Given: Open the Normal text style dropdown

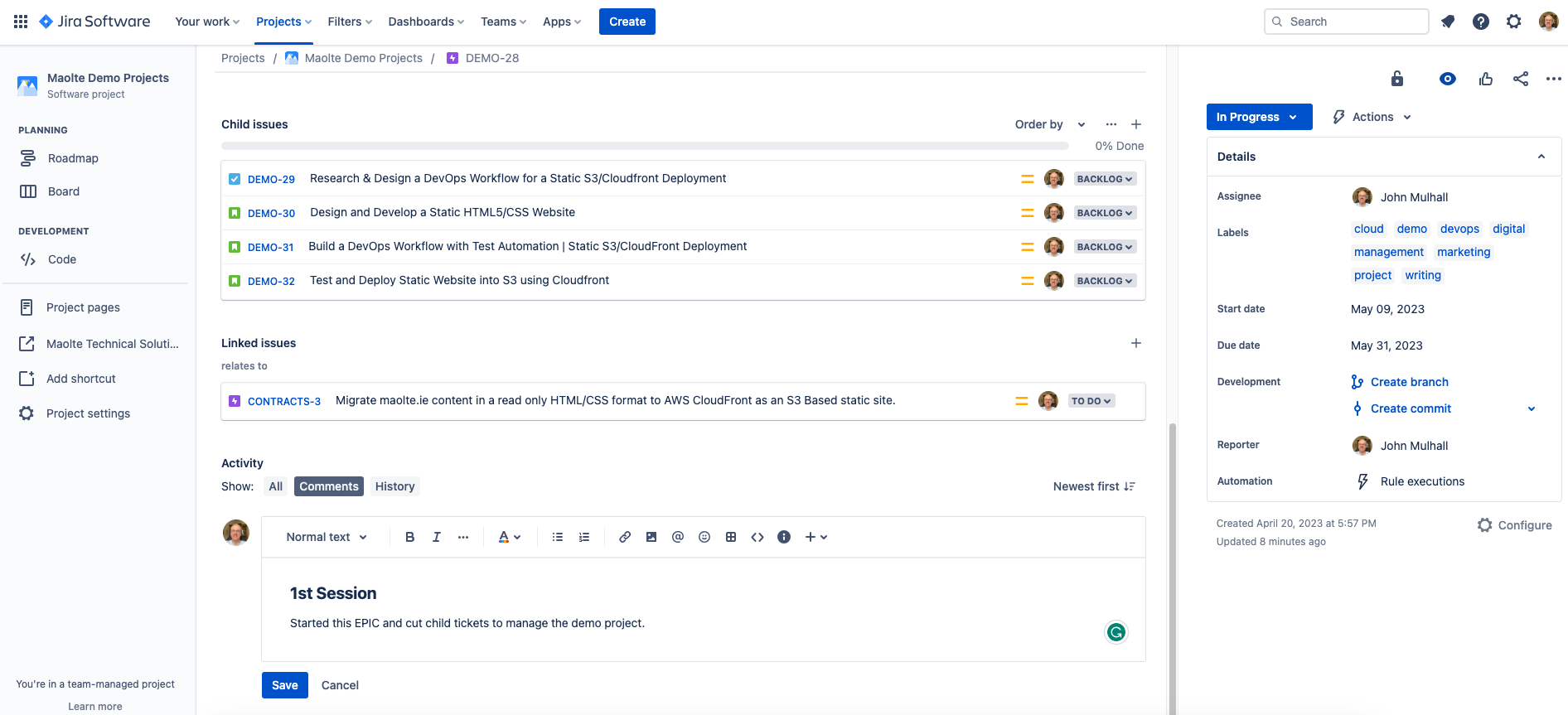Looking at the screenshot, I should pos(327,537).
